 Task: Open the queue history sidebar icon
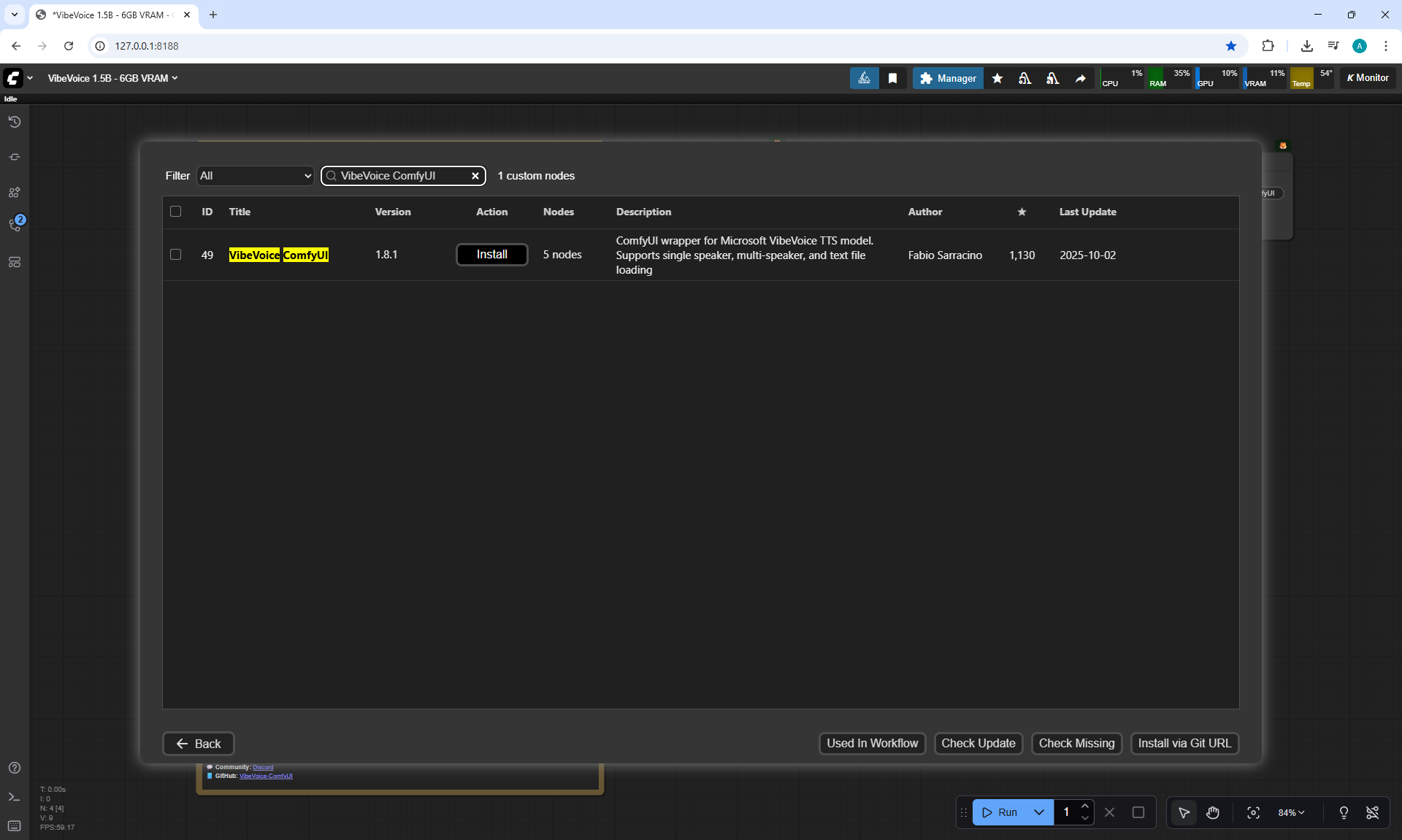(x=14, y=122)
